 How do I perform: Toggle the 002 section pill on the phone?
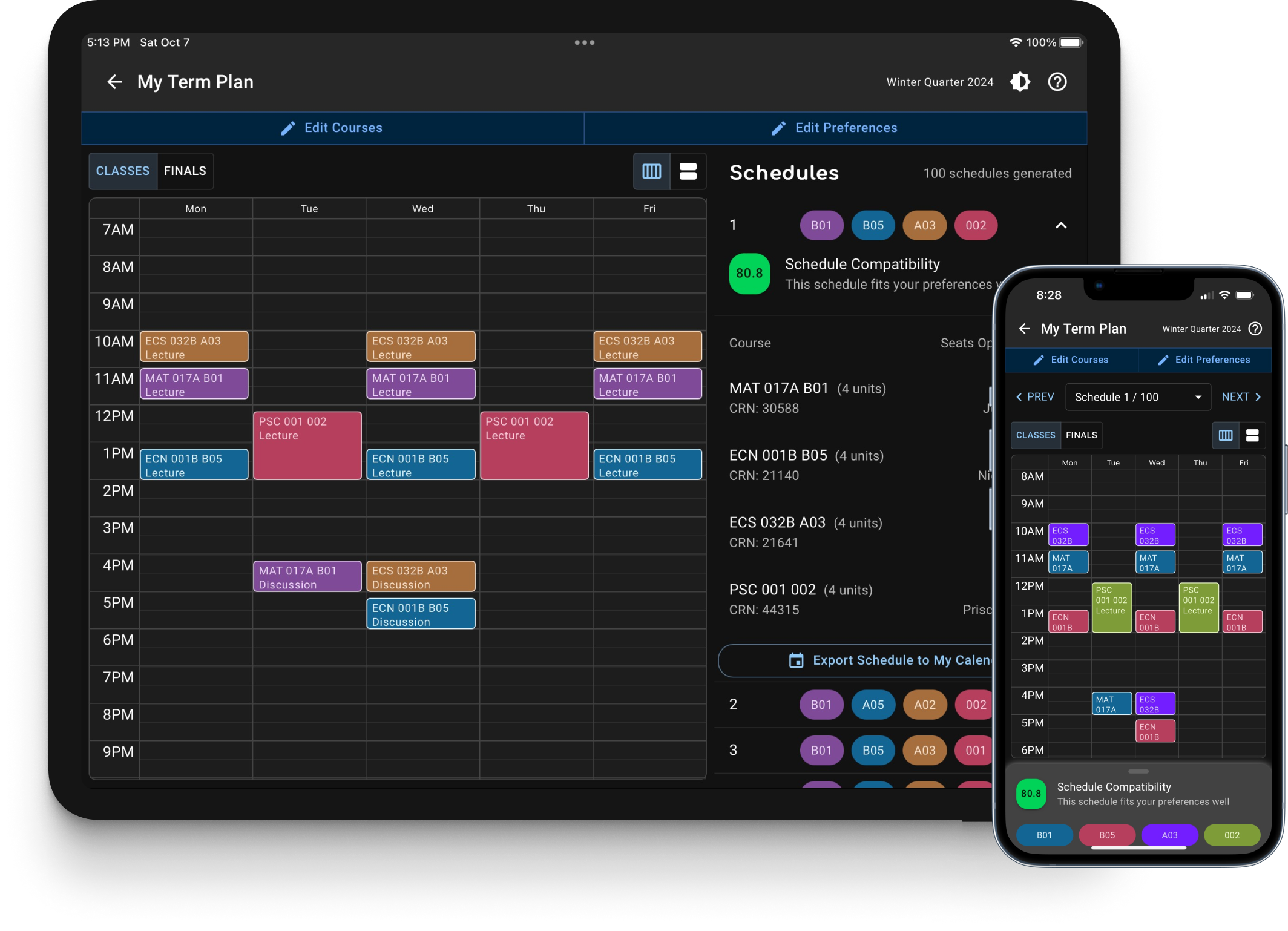point(1232,835)
